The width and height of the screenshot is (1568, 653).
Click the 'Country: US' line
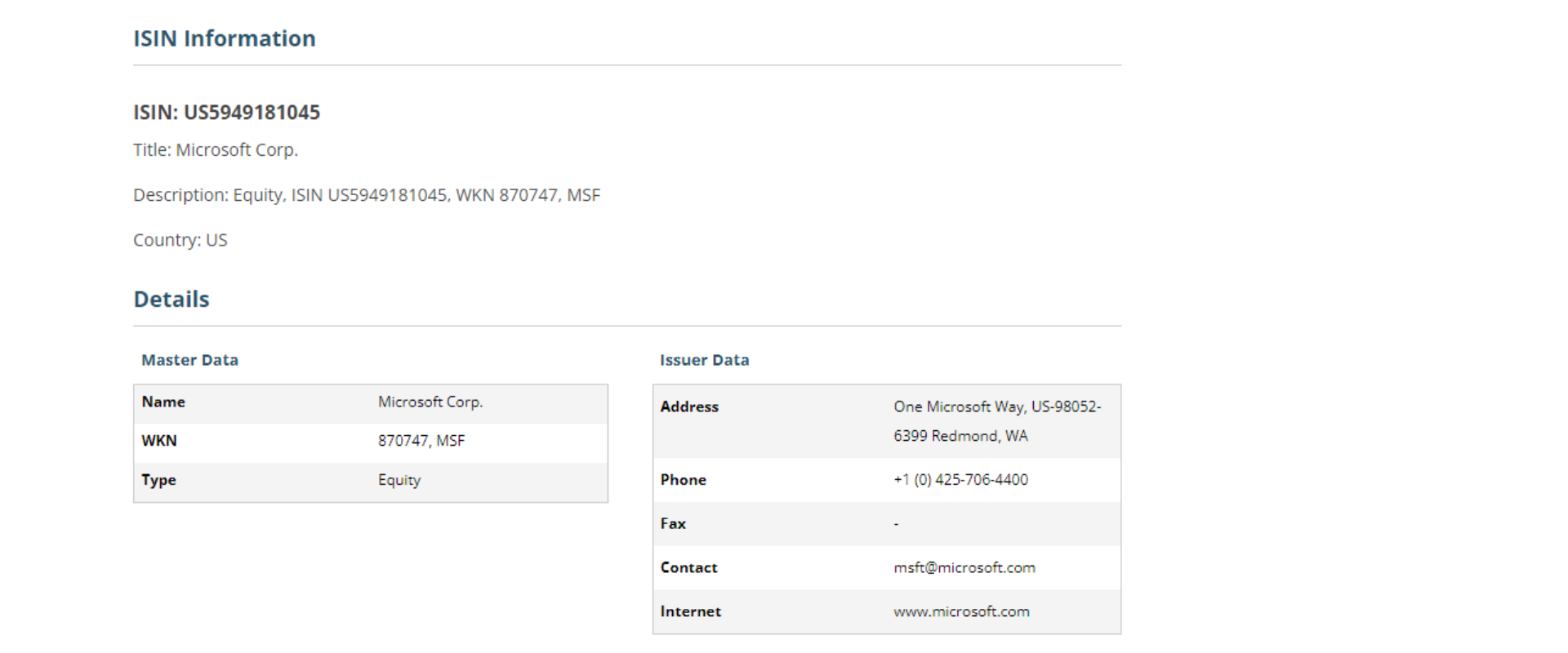(180, 240)
